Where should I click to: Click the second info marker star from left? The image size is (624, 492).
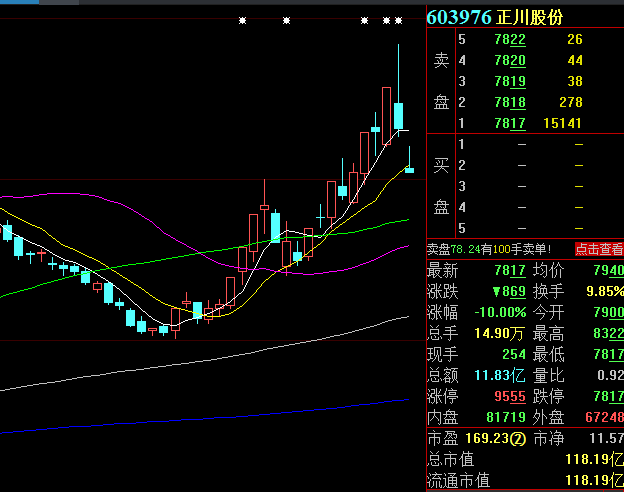(x=286, y=20)
